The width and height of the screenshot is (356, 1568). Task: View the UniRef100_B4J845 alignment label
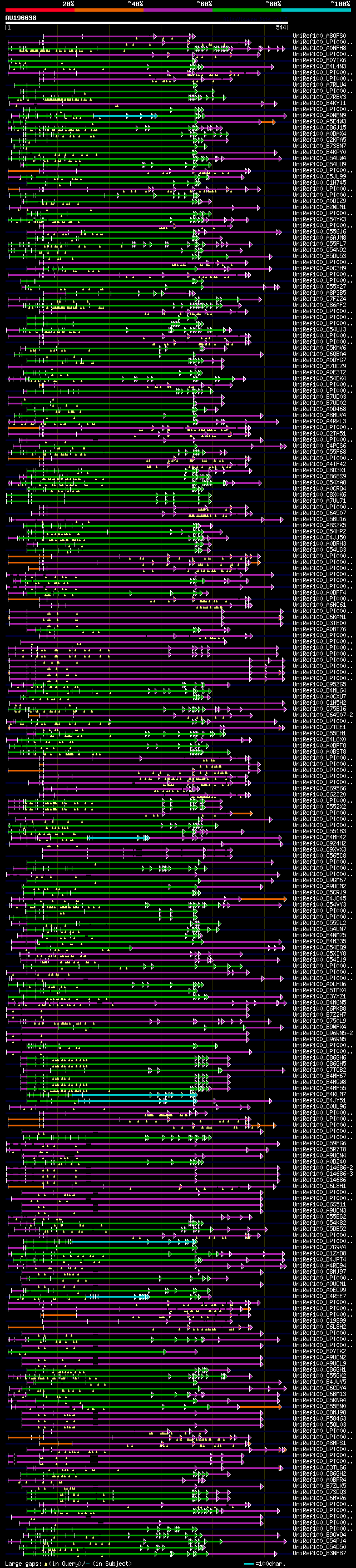point(319,898)
